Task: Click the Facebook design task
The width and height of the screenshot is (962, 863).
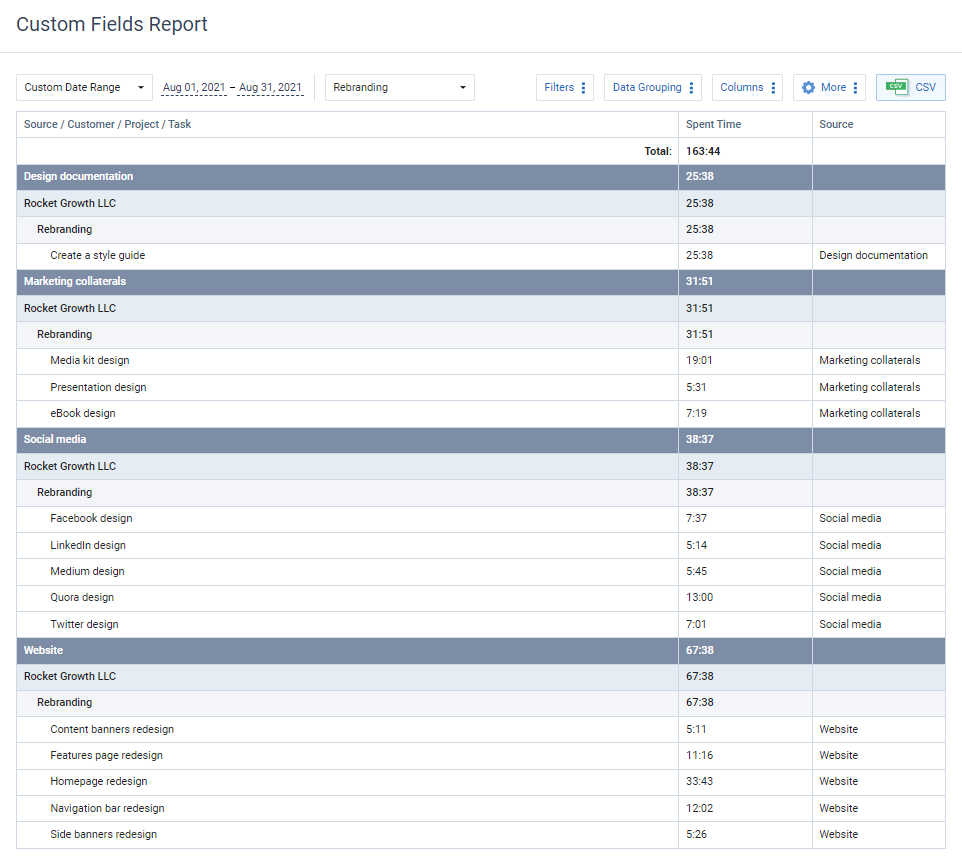Action: tap(91, 519)
